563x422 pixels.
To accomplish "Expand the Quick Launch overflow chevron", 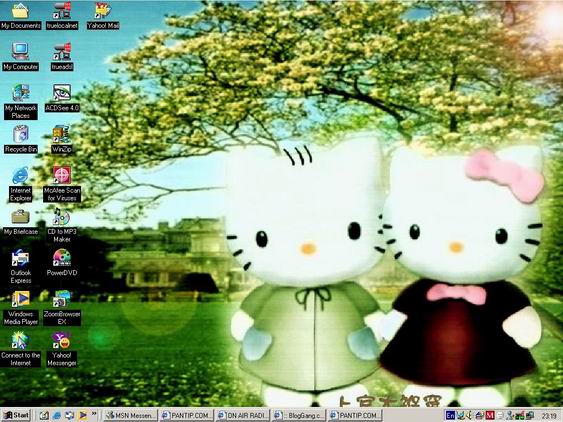I will (94, 414).
